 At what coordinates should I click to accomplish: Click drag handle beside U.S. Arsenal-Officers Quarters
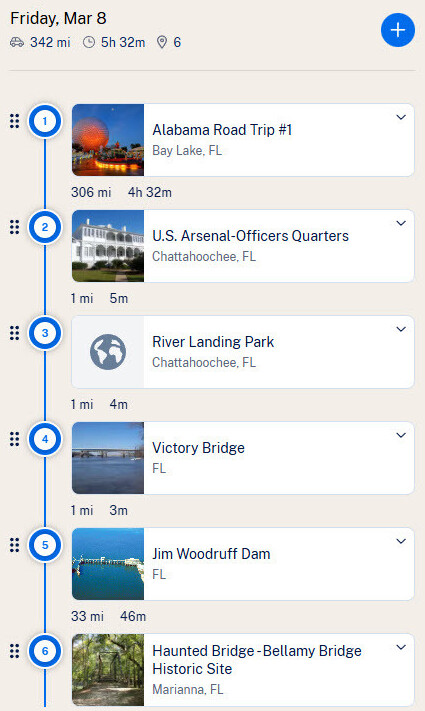15,227
